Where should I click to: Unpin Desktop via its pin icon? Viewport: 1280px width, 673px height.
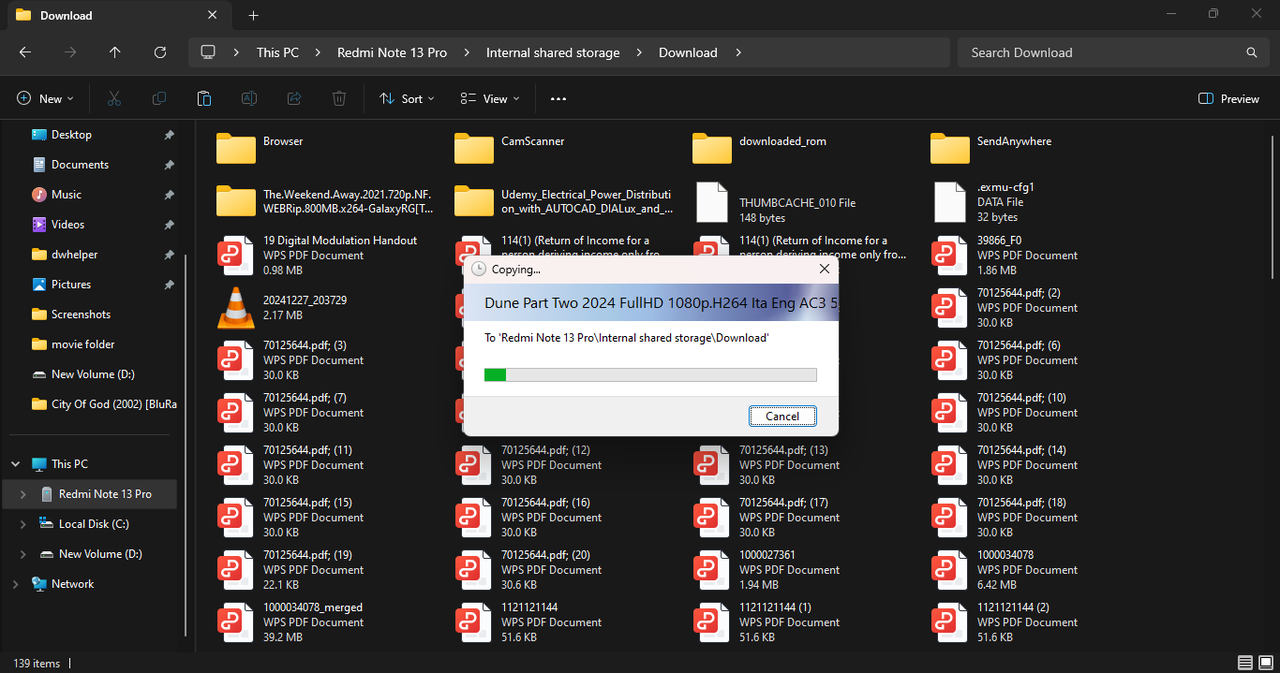point(169,135)
